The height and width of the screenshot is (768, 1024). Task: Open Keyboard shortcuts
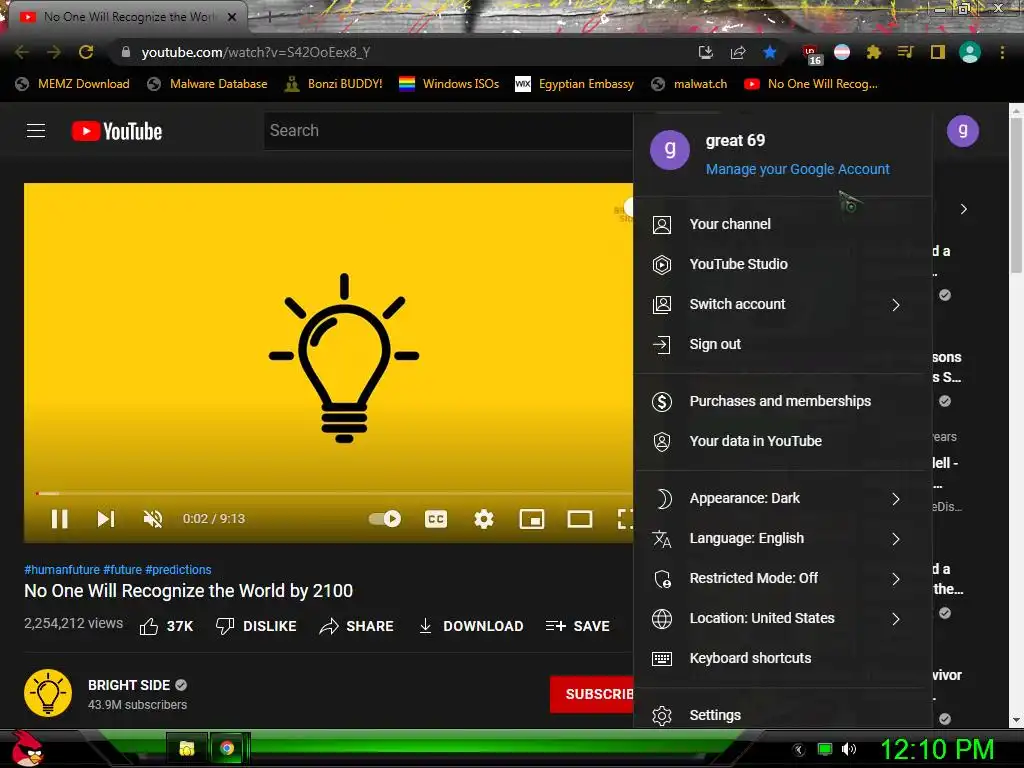782,658
